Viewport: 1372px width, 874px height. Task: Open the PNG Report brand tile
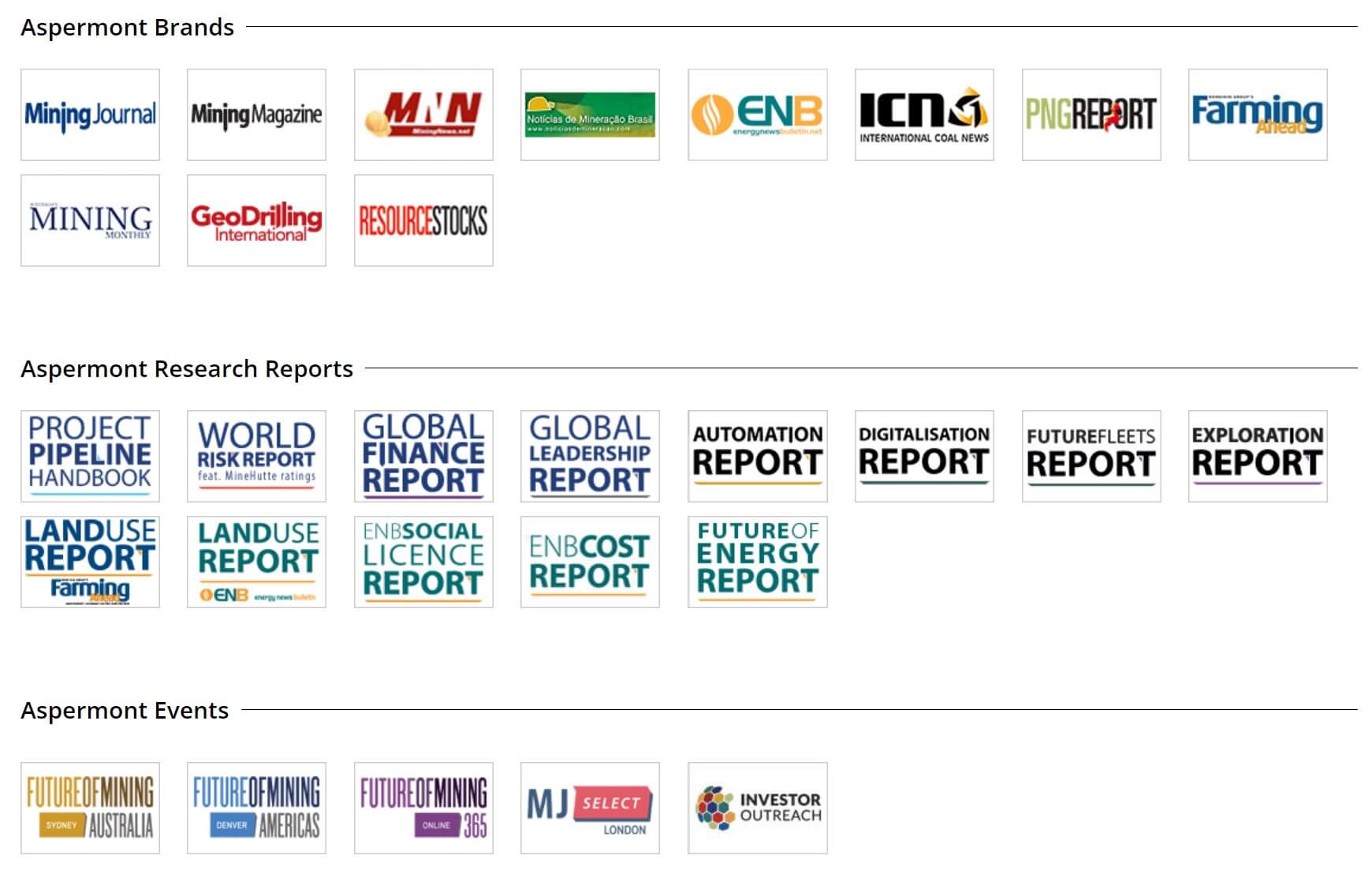click(x=1091, y=114)
